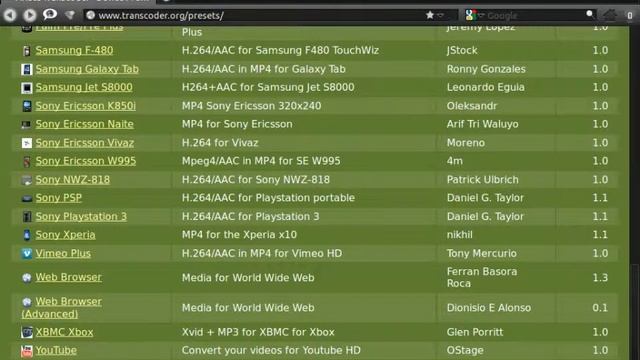This screenshot has width=640, height=360.
Task: Select author name 'Arif Tri Waluyo'
Action: coord(482,124)
